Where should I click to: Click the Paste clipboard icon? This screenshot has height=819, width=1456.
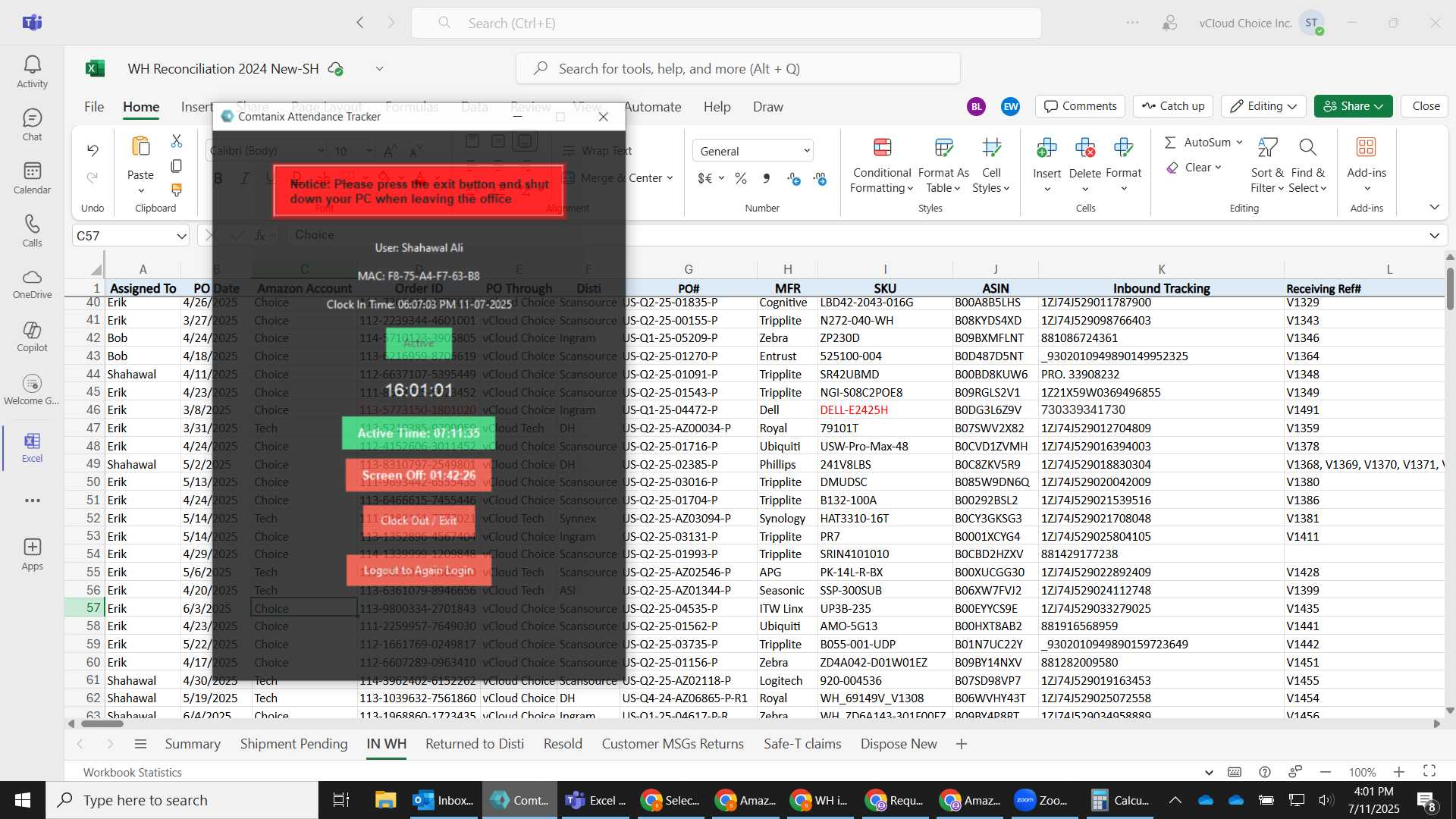tap(141, 146)
